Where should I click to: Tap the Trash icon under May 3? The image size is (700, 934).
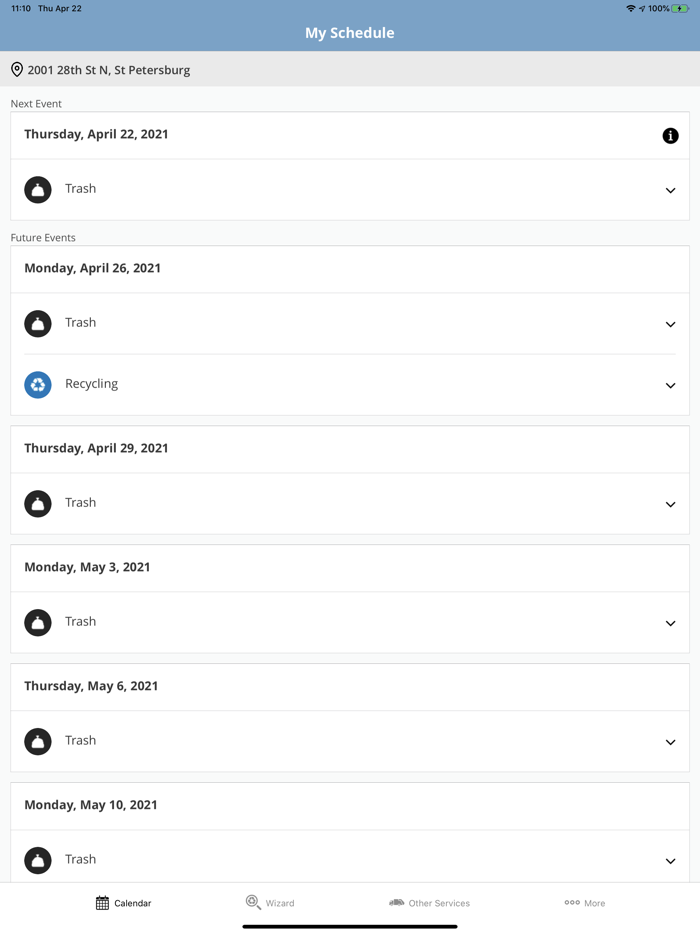38,622
